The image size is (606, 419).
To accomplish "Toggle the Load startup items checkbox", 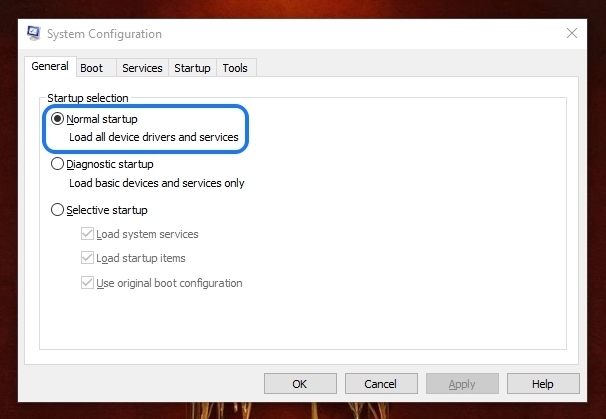I will [x=87, y=258].
